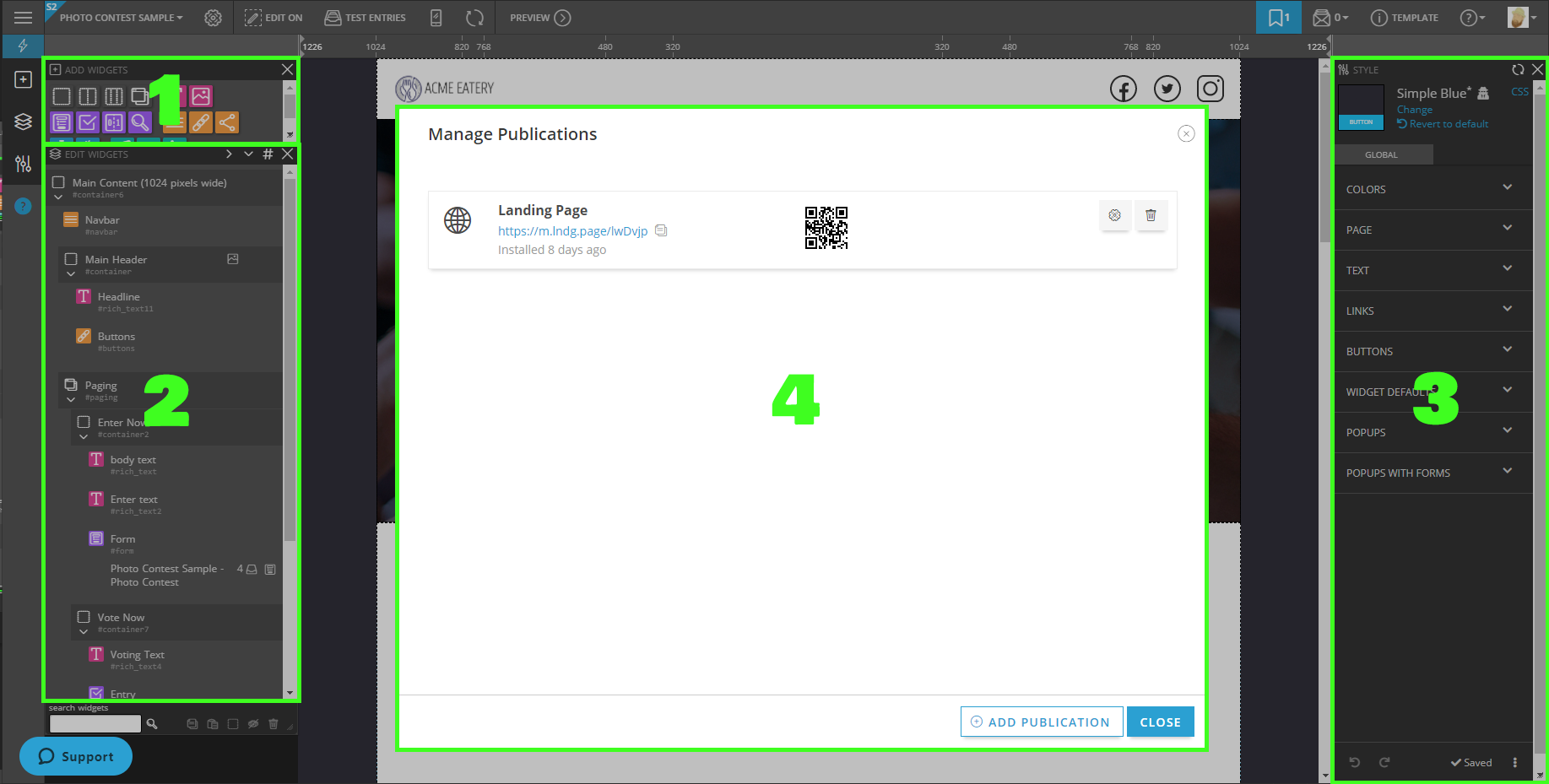Viewport: 1549px width, 784px height.
Task: Click the Add Publication button
Action: pyautogui.click(x=1041, y=722)
